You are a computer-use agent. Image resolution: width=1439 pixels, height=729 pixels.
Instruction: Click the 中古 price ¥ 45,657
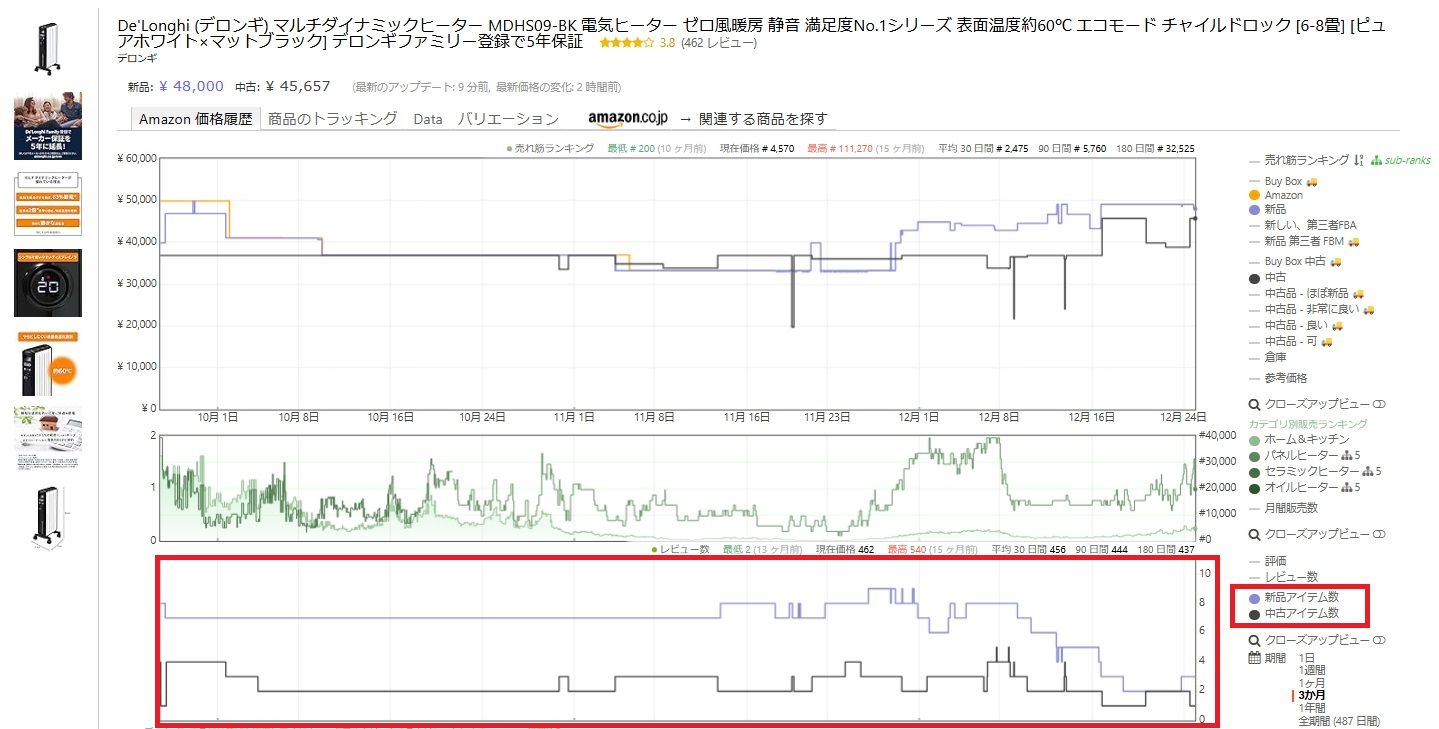click(x=298, y=87)
